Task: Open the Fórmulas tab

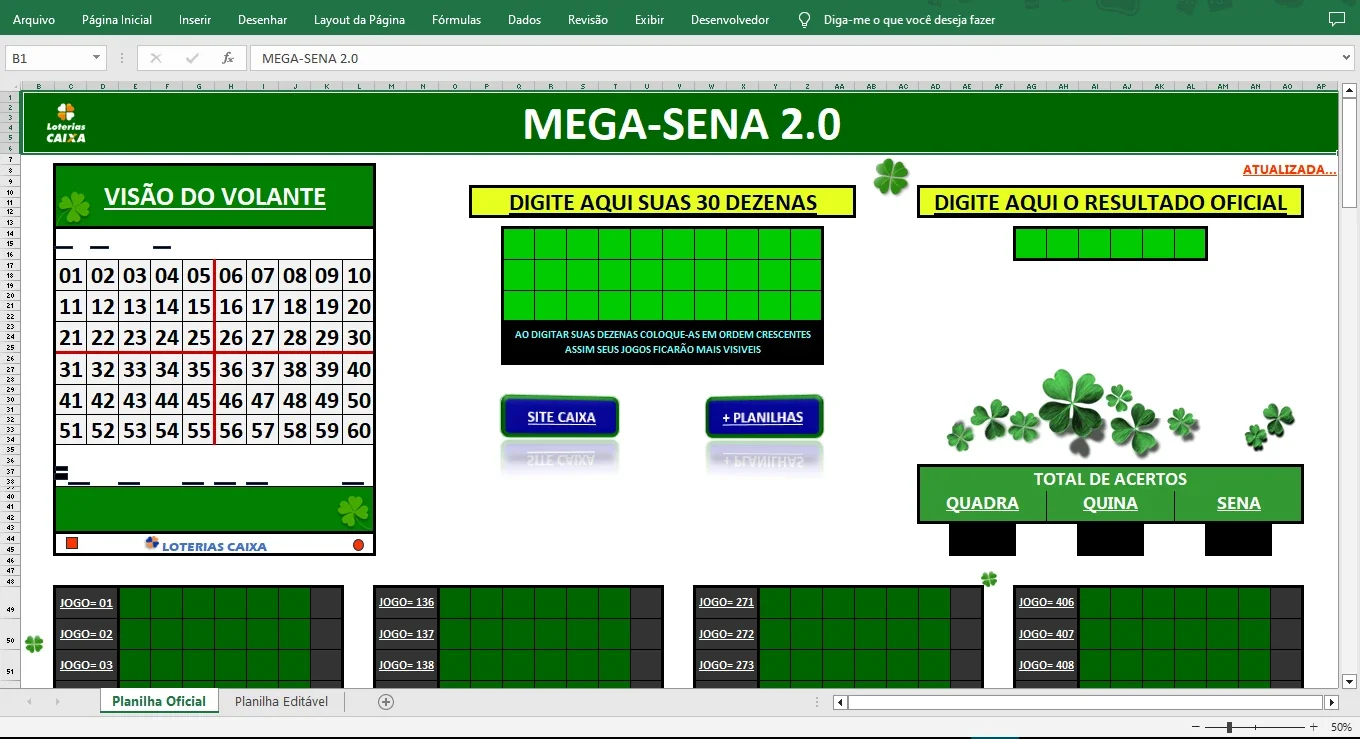Action: point(456,20)
